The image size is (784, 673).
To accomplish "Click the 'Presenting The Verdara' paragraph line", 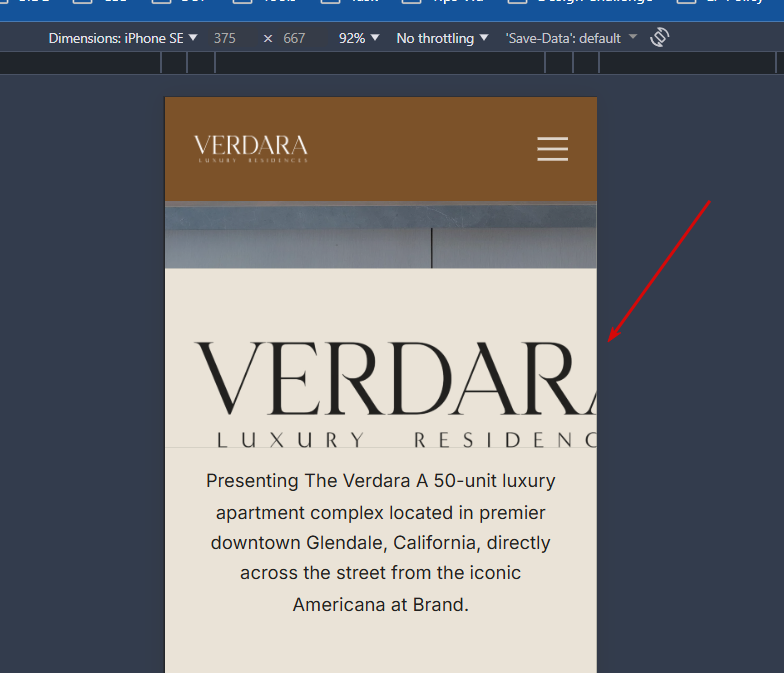I will coord(380,481).
